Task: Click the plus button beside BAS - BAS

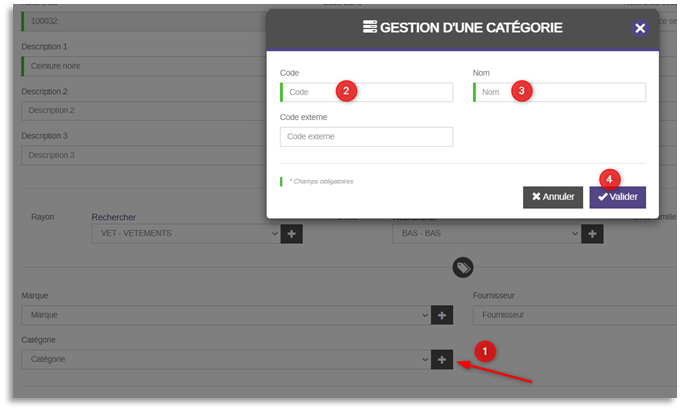Action: tap(592, 233)
